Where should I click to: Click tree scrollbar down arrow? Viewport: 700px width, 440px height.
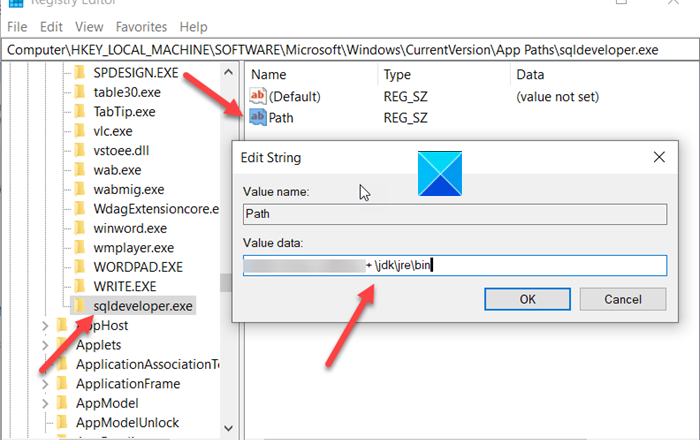(228, 428)
